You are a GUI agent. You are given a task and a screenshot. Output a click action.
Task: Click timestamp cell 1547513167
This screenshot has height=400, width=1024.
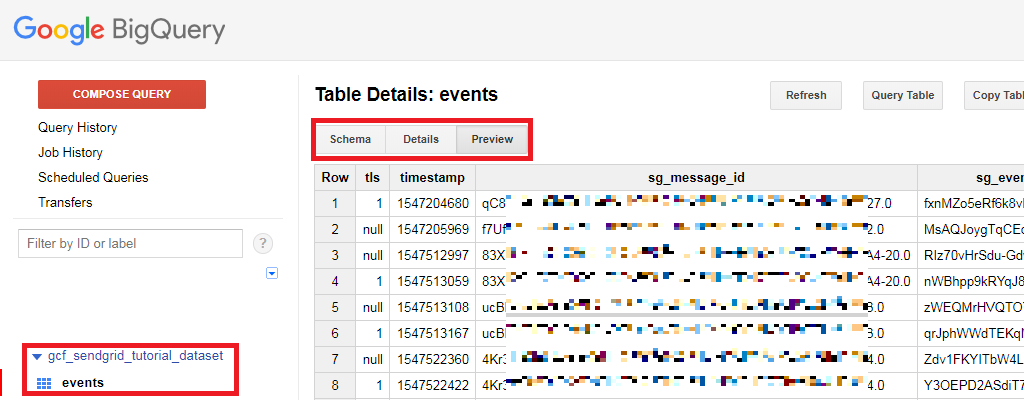point(433,333)
